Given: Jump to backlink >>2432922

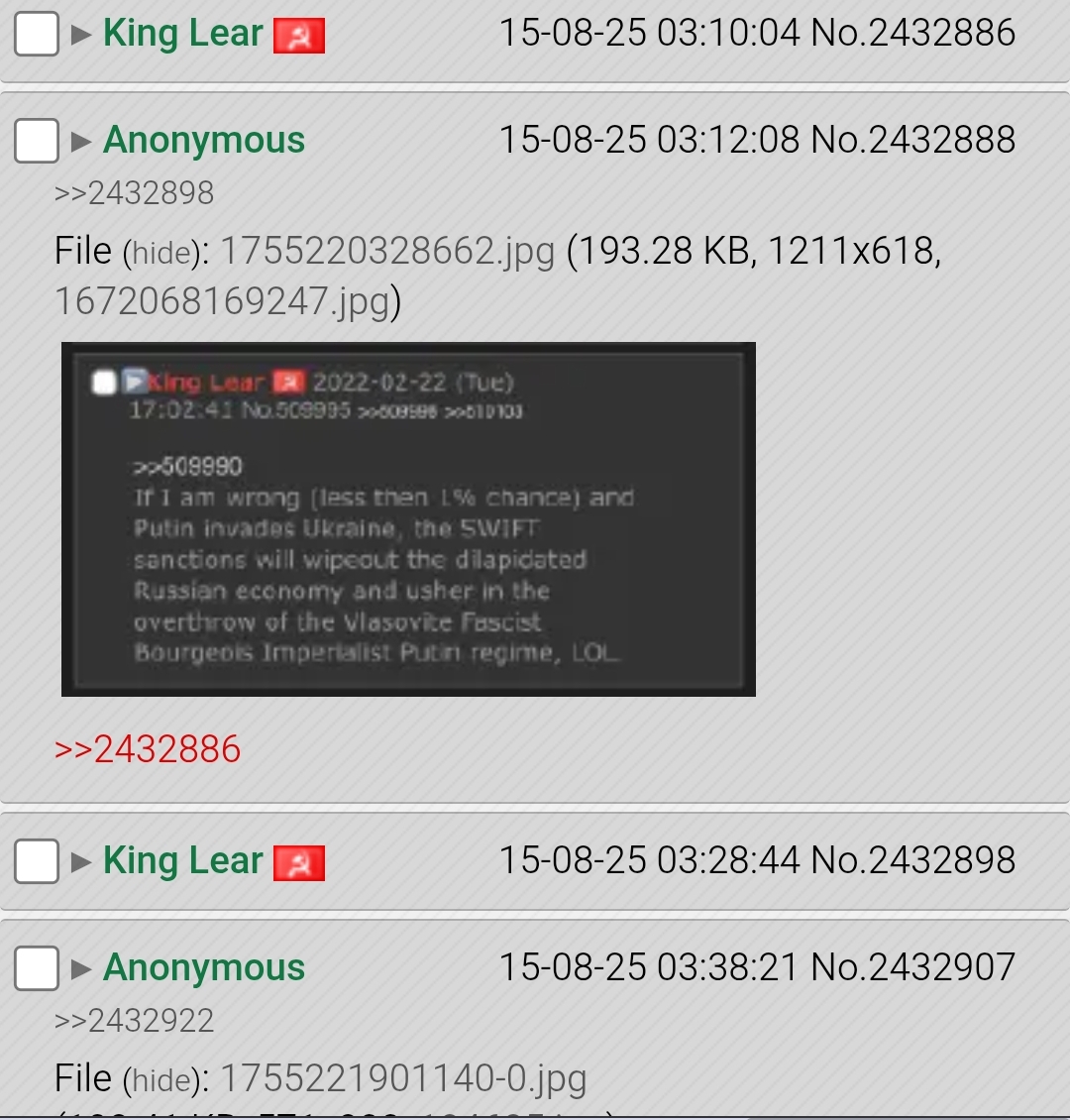Looking at the screenshot, I should tap(134, 1021).
